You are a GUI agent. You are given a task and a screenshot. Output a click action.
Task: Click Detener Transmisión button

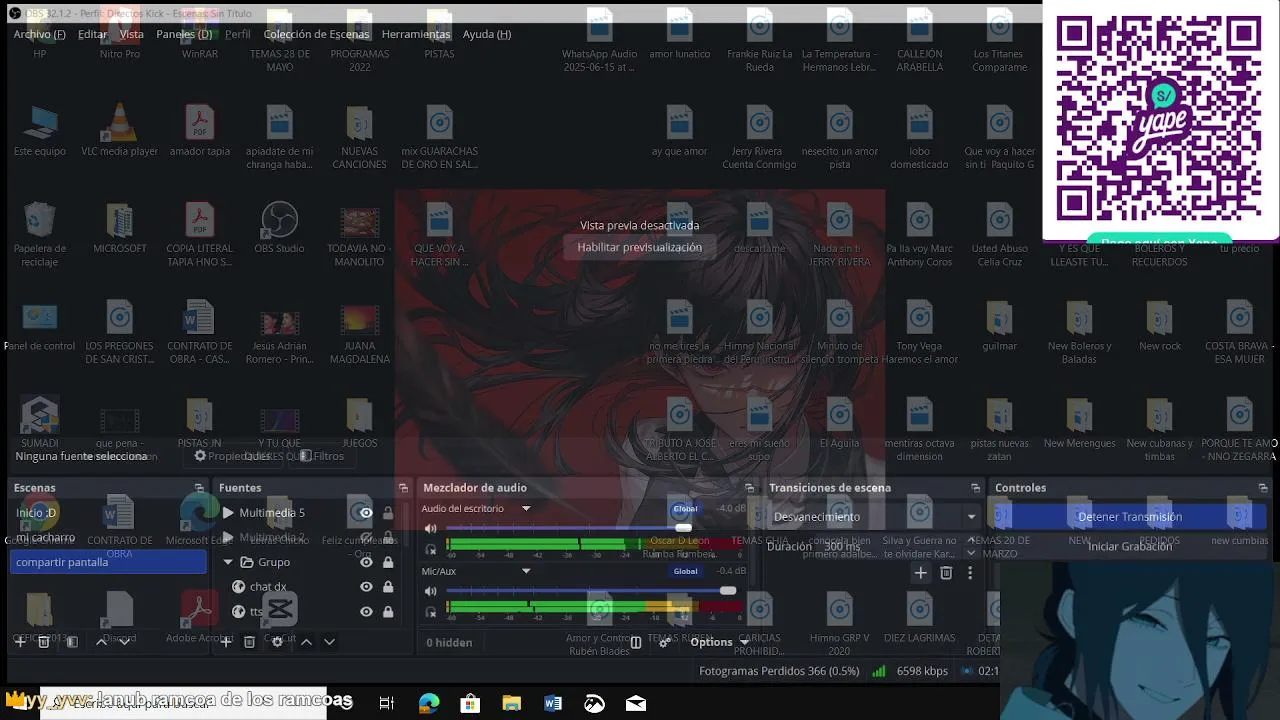tap(1130, 517)
